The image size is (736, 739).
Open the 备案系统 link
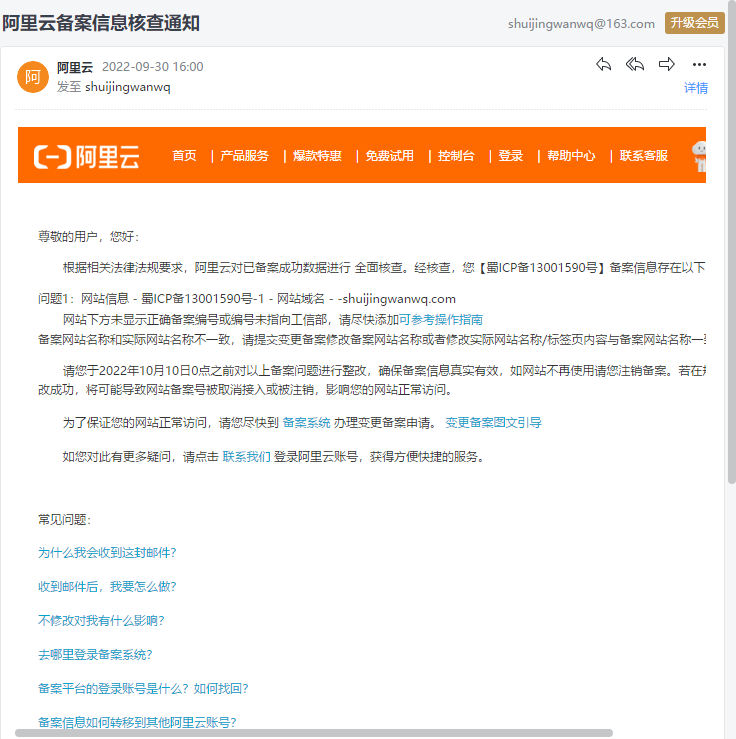(x=306, y=423)
